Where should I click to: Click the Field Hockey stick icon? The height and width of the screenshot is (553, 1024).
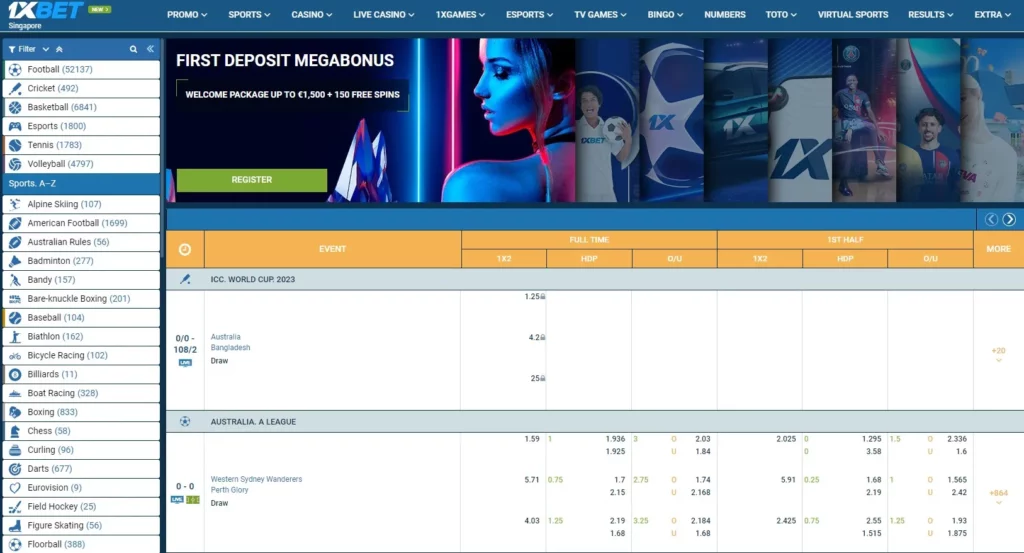[x=15, y=507]
